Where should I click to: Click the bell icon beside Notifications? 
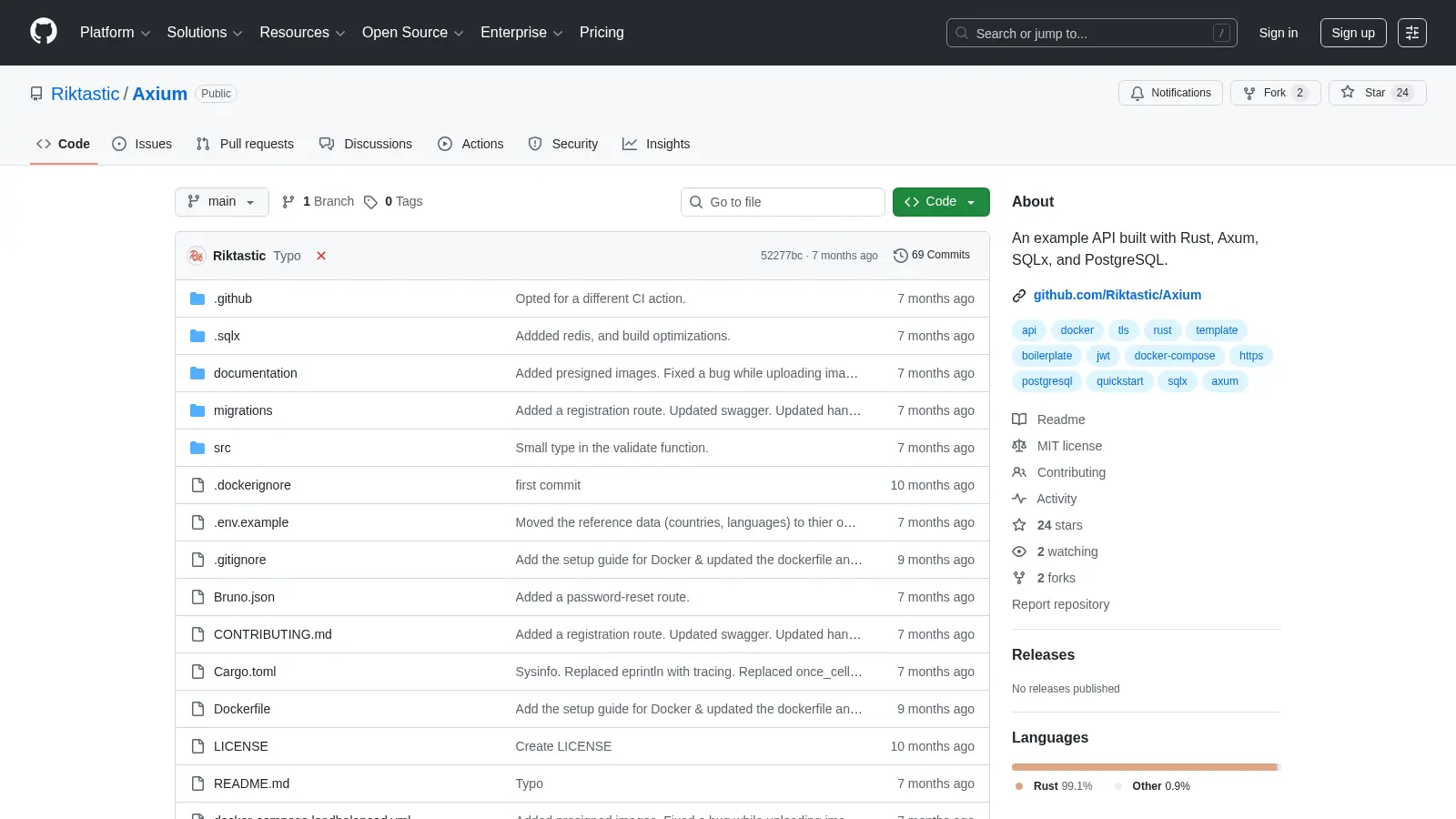click(1137, 93)
